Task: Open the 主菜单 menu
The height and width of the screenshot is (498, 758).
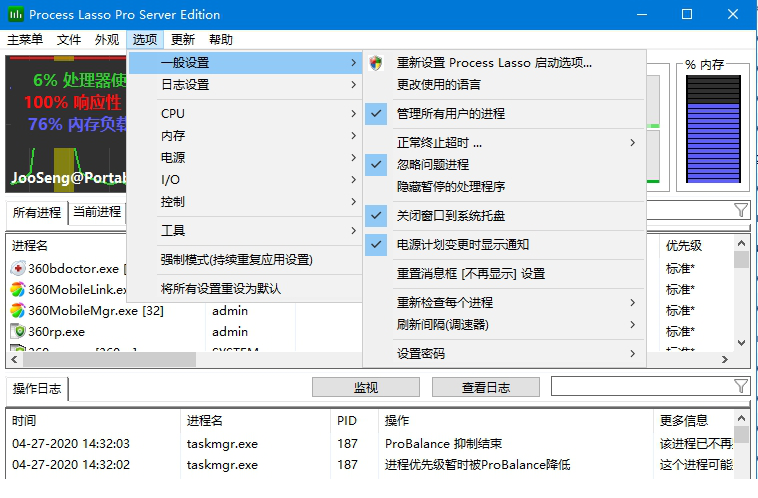Action: (25, 40)
